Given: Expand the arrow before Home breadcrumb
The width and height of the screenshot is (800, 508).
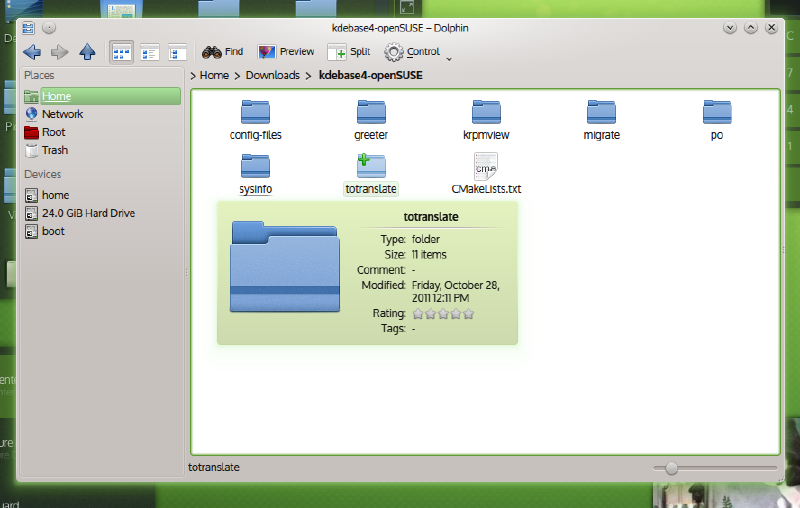Looking at the screenshot, I should [x=193, y=76].
